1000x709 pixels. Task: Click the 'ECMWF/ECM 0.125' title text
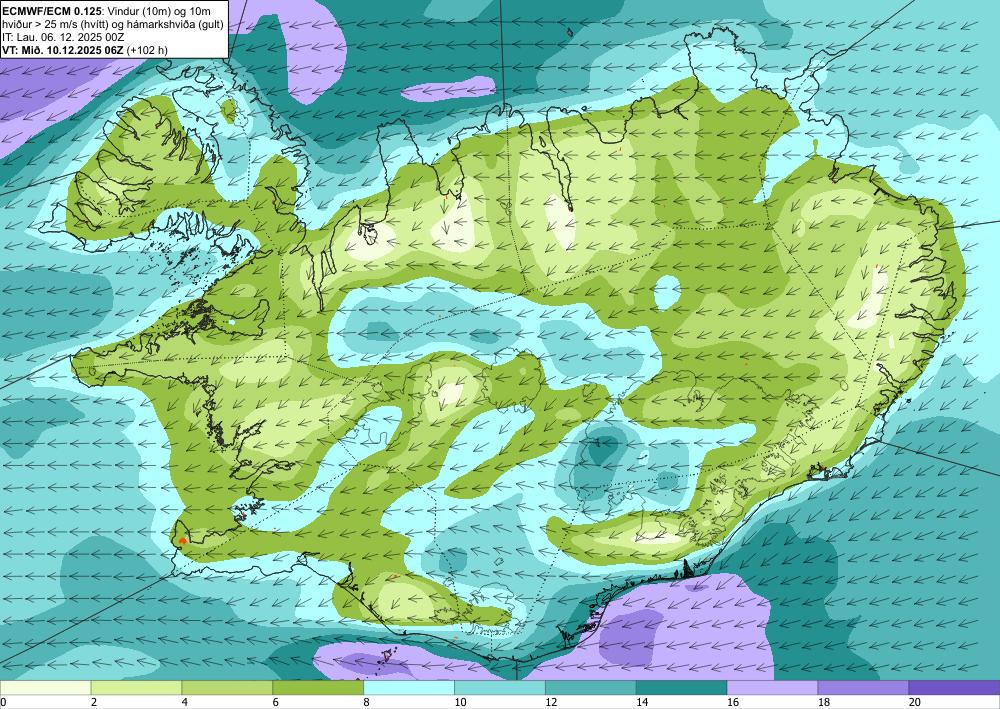pos(52,11)
